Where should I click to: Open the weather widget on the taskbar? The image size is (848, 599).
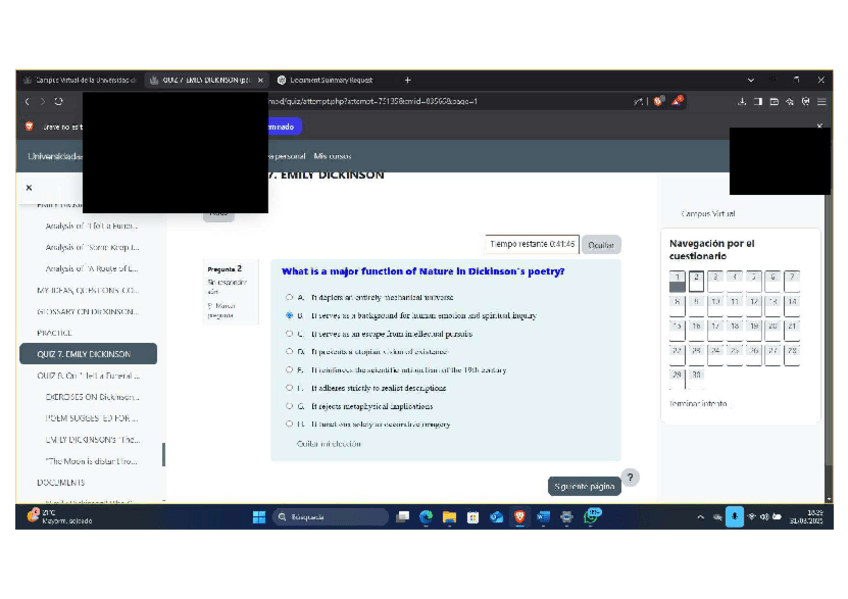click(59, 516)
